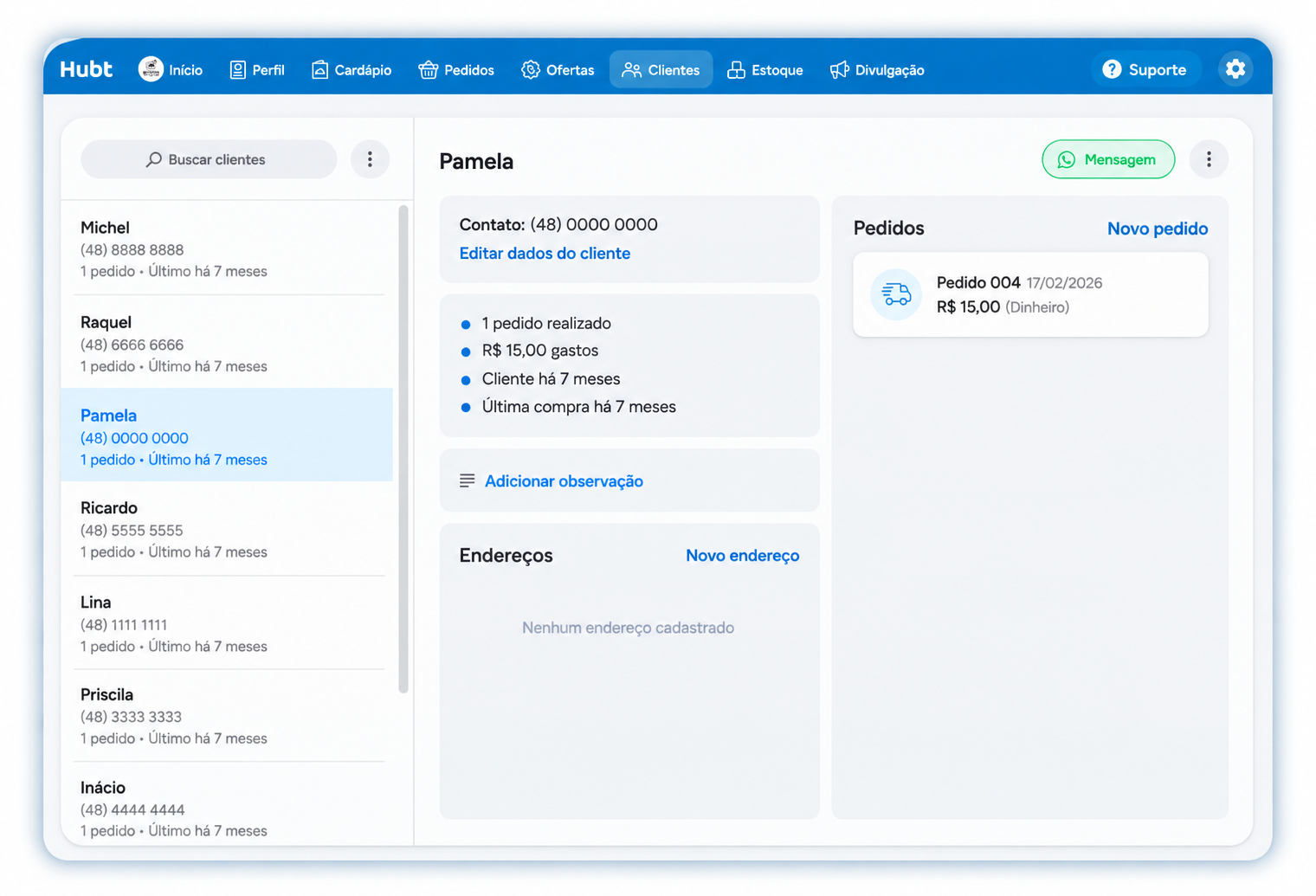This screenshot has height=896, width=1316.
Task: Click the Suporte question mark icon
Action: point(1112,69)
